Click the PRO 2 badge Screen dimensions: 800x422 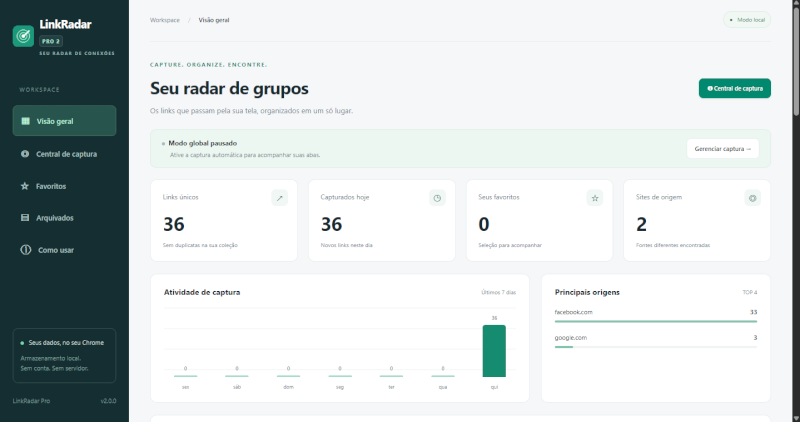click(51, 41)
